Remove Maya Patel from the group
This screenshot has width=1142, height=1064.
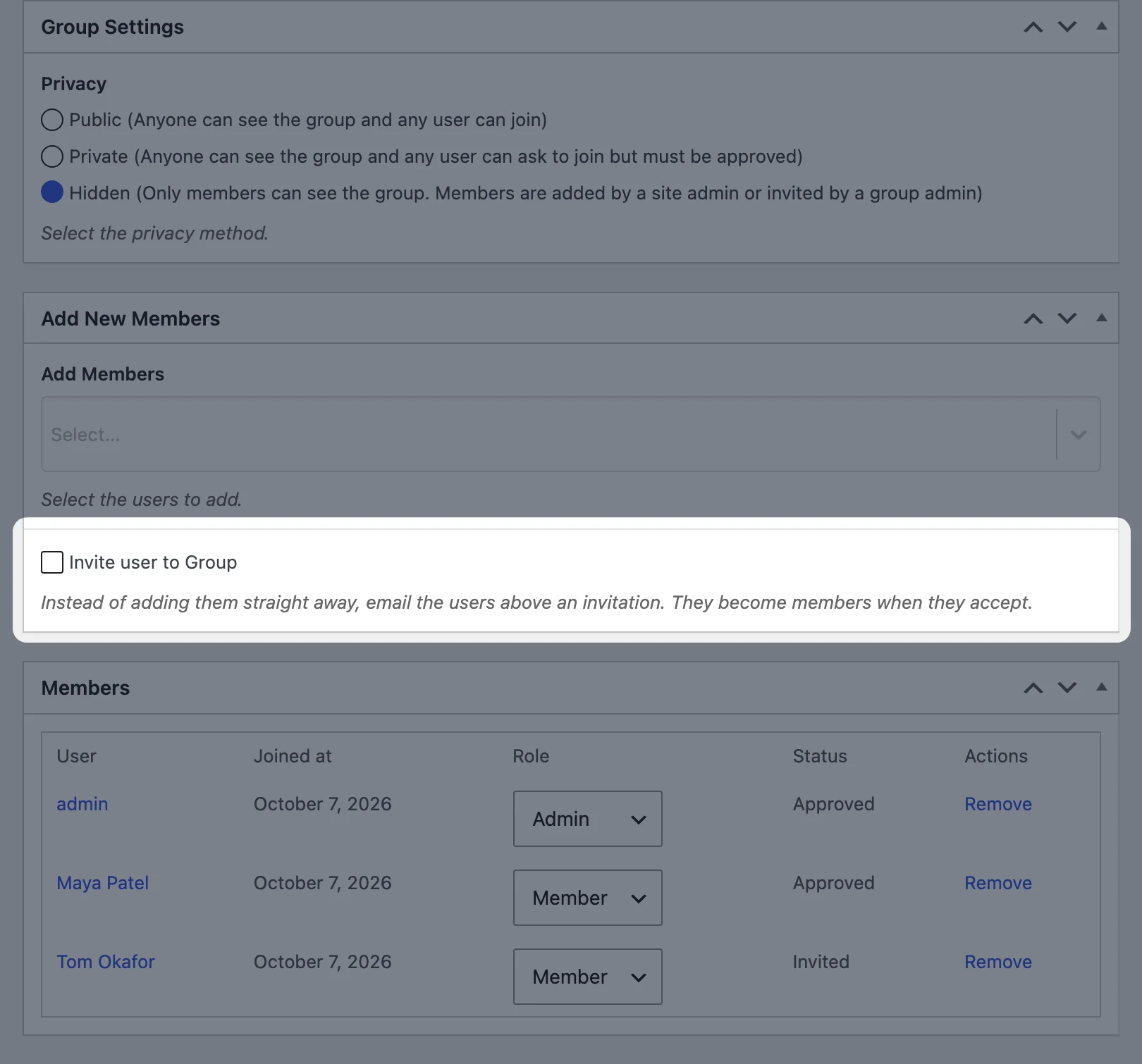[x=998, y=883]
